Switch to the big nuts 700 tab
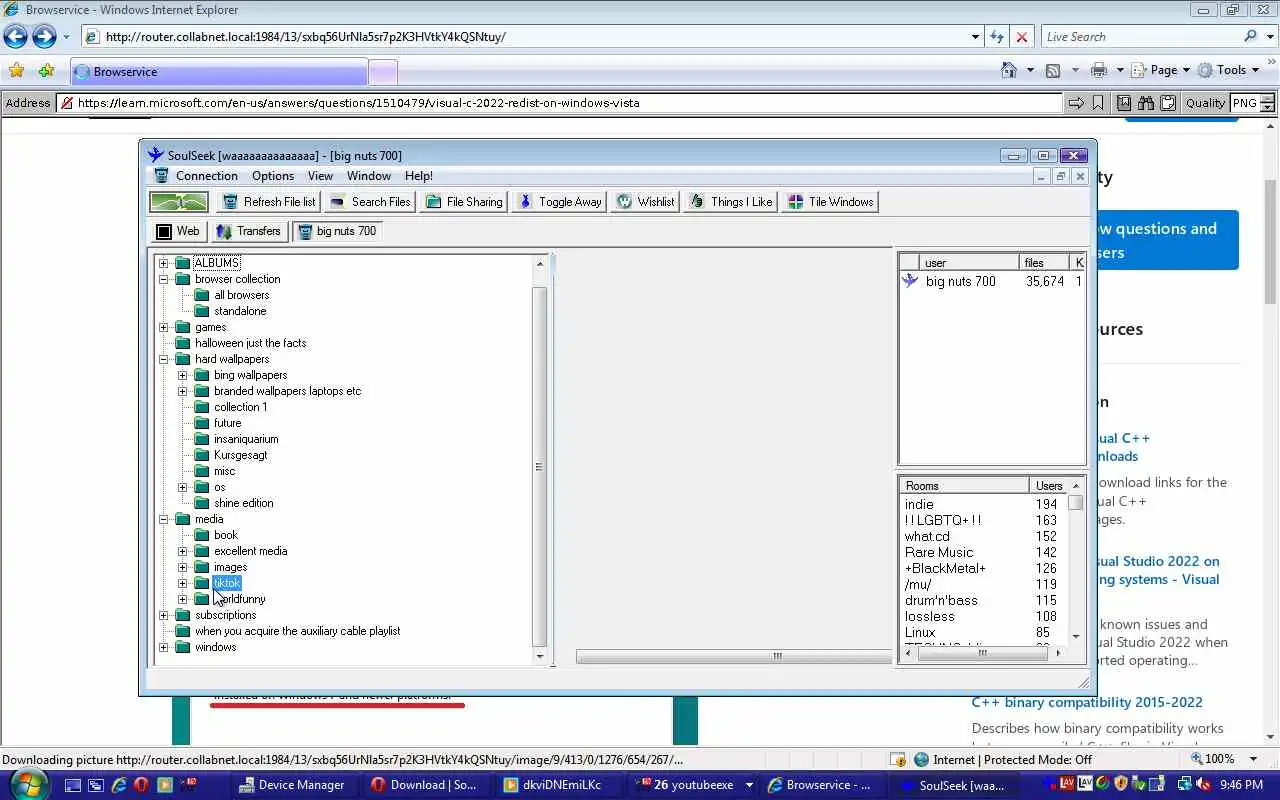Viewport: 1280px width, 800px height. pyautogui.click(x=336, y=231)
